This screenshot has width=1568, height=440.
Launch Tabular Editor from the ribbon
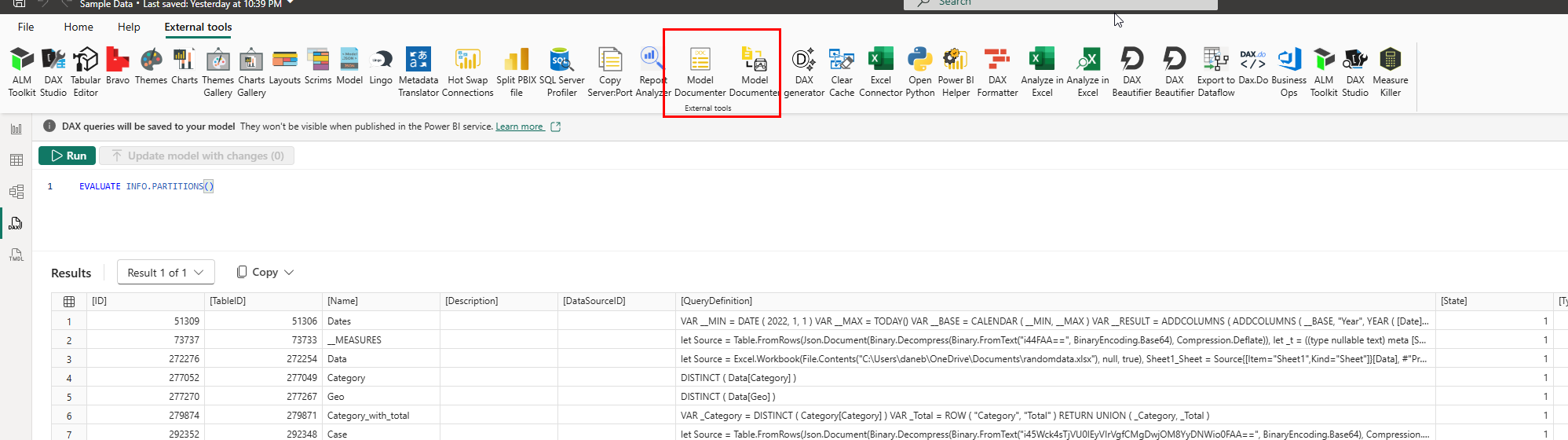(x=86, y=71)
